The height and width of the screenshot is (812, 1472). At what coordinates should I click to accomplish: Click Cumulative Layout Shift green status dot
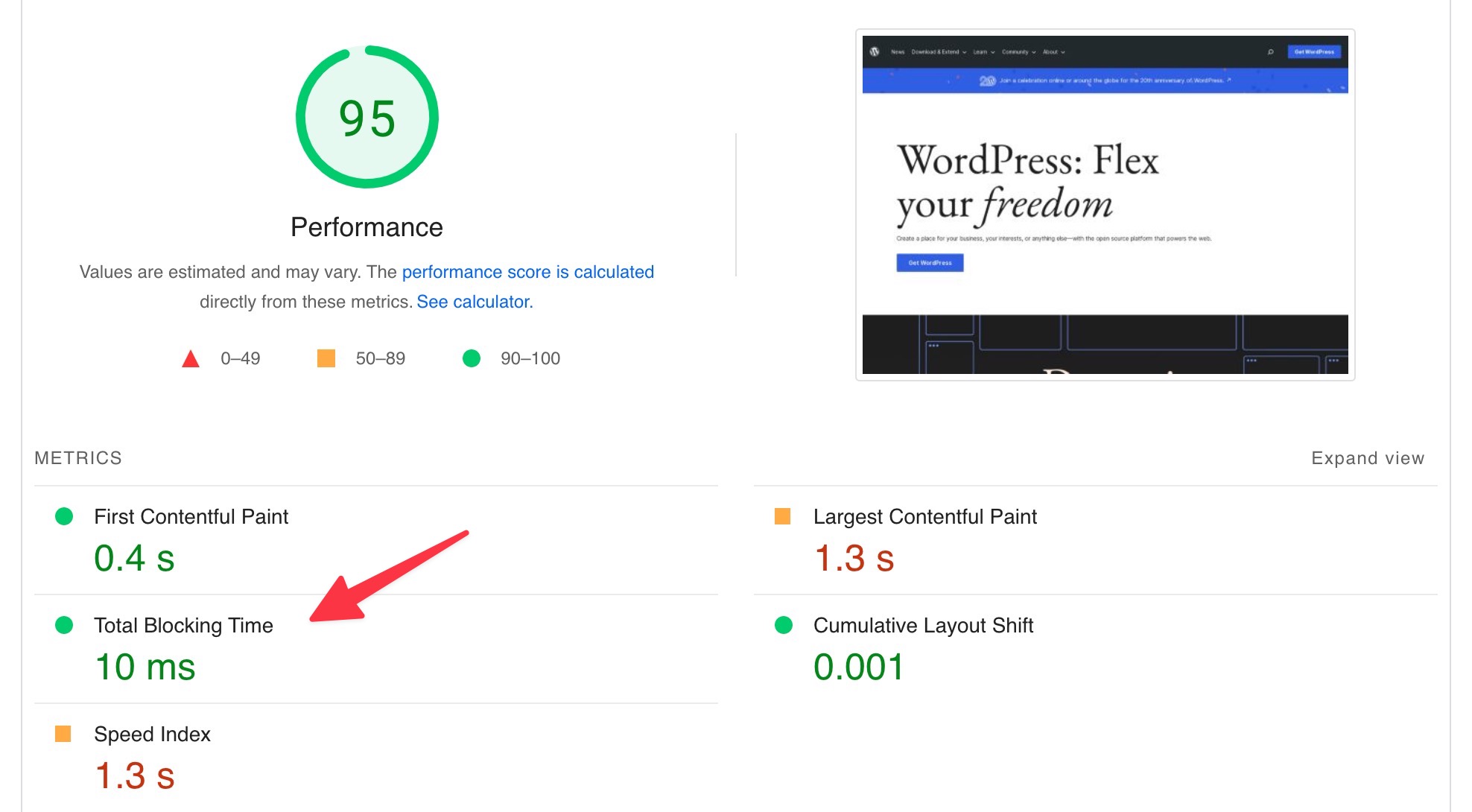point(783,625)
